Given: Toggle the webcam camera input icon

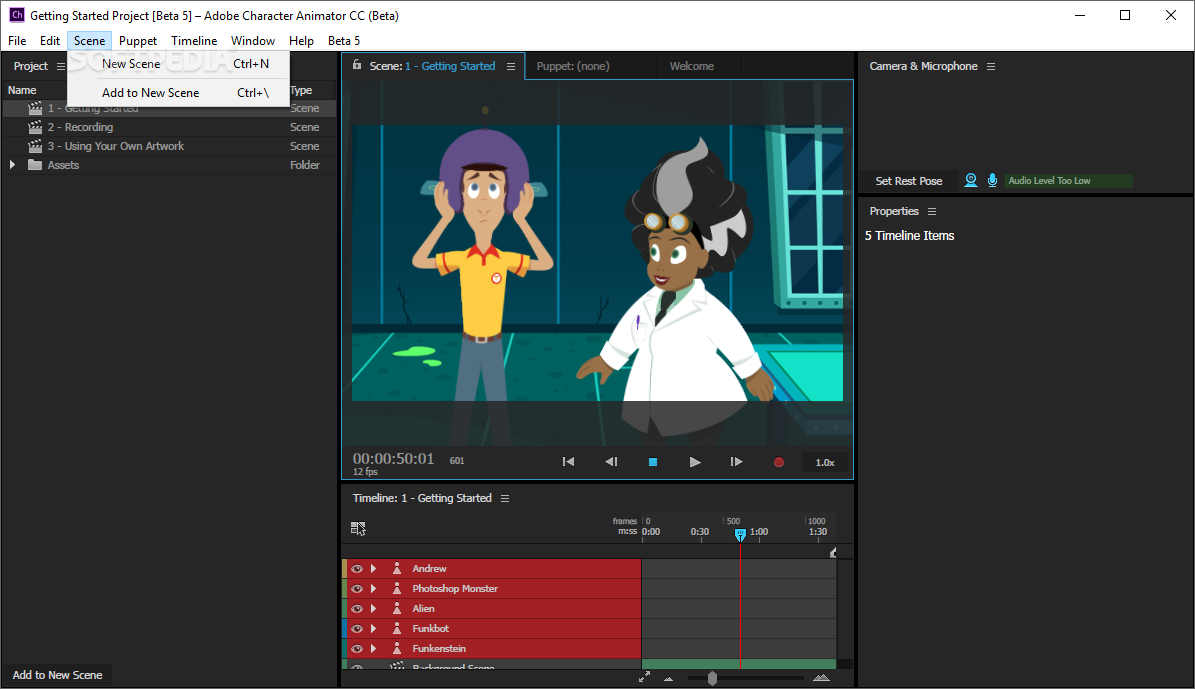Looking at the screenshot, I should pos(970,180).
